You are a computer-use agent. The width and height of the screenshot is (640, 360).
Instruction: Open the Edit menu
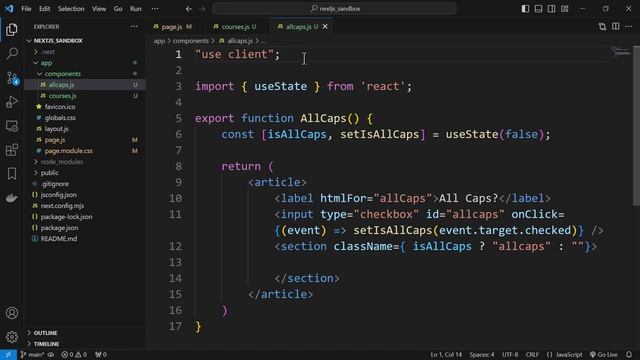click(44, 9)
